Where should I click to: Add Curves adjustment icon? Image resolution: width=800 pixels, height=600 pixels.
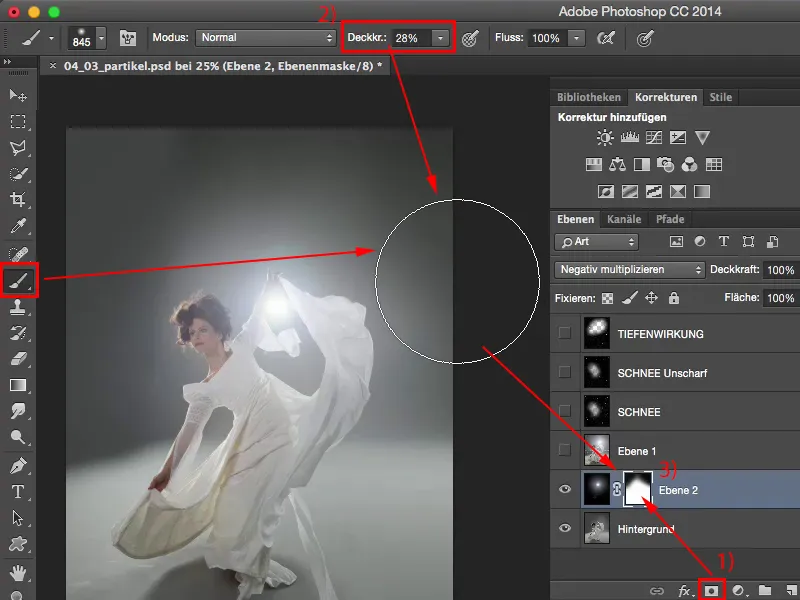point(654,138)
